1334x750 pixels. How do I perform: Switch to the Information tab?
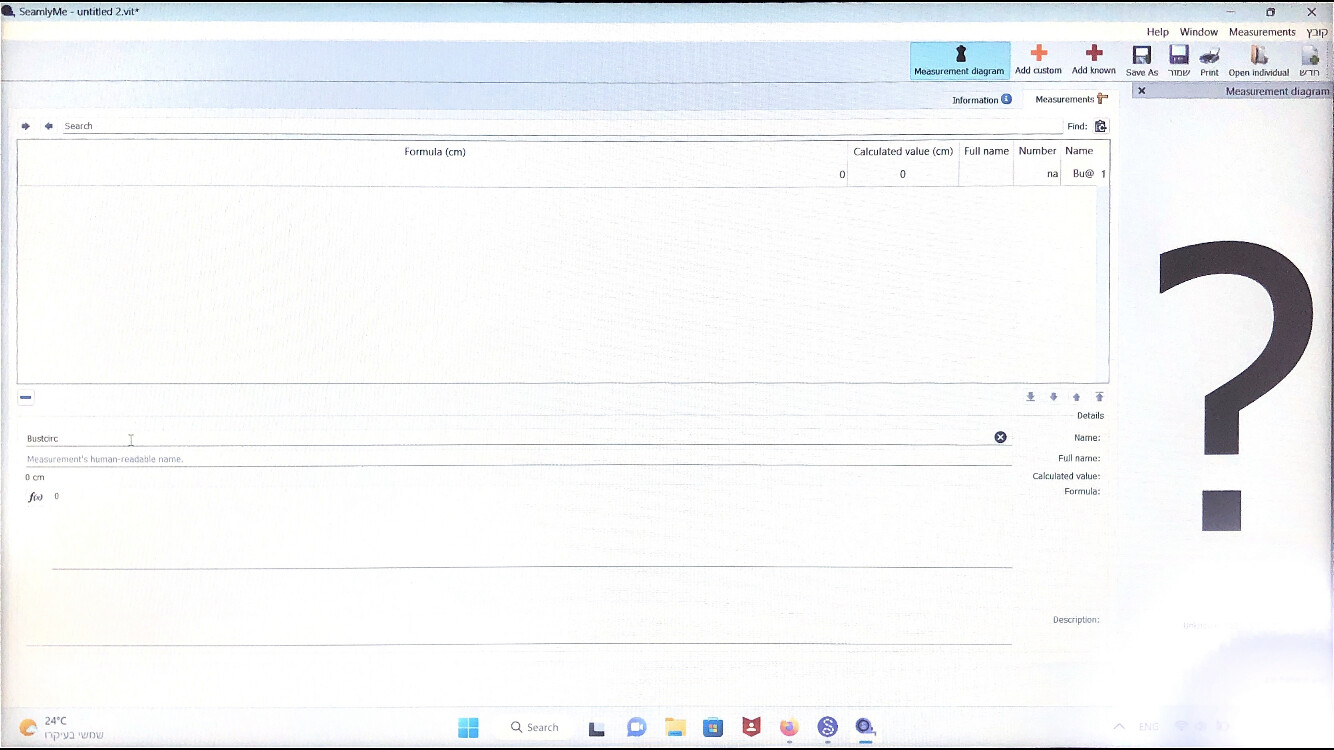(x=980, y=100)
